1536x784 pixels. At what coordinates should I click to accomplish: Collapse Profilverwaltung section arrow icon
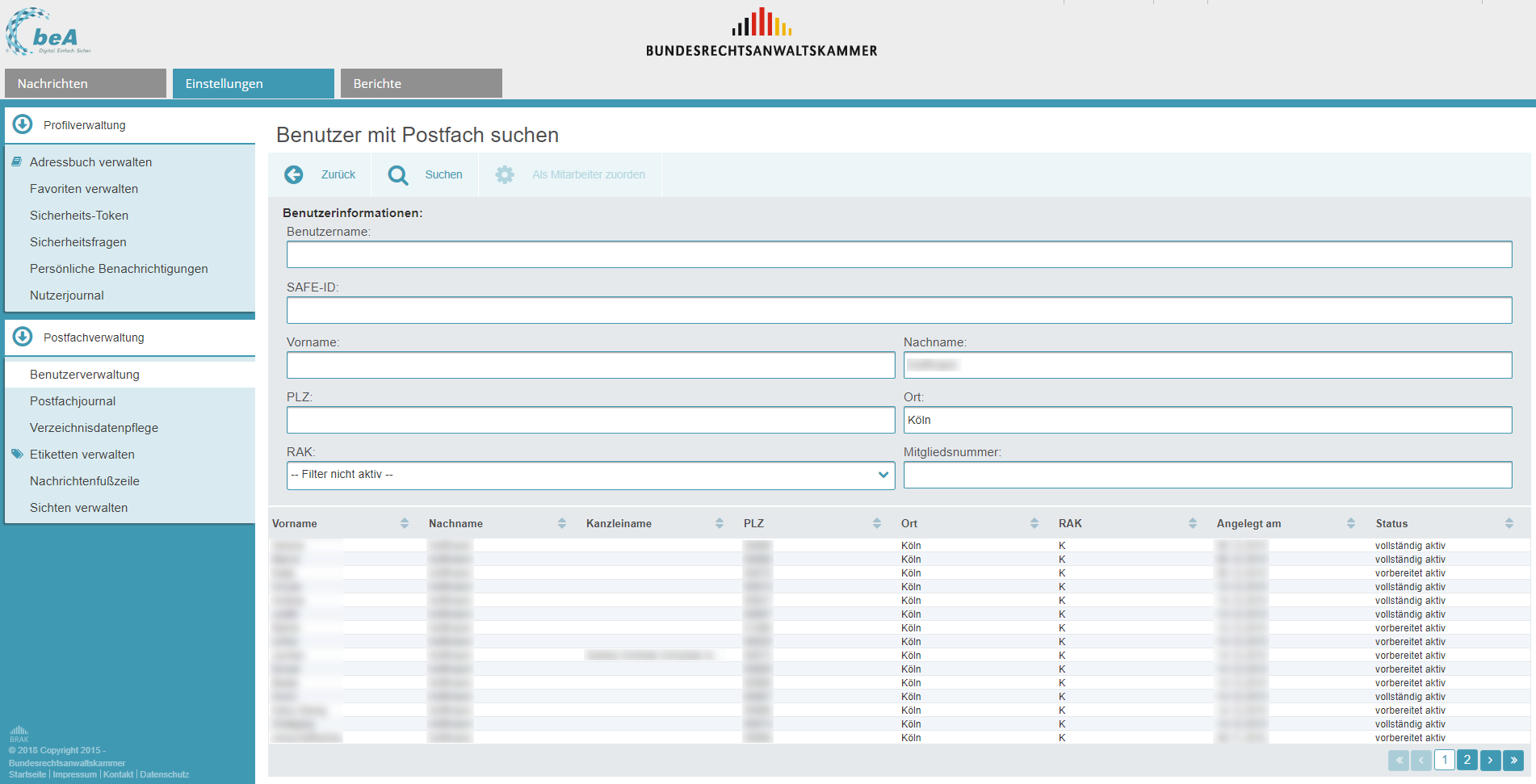(x=23, y=124)
